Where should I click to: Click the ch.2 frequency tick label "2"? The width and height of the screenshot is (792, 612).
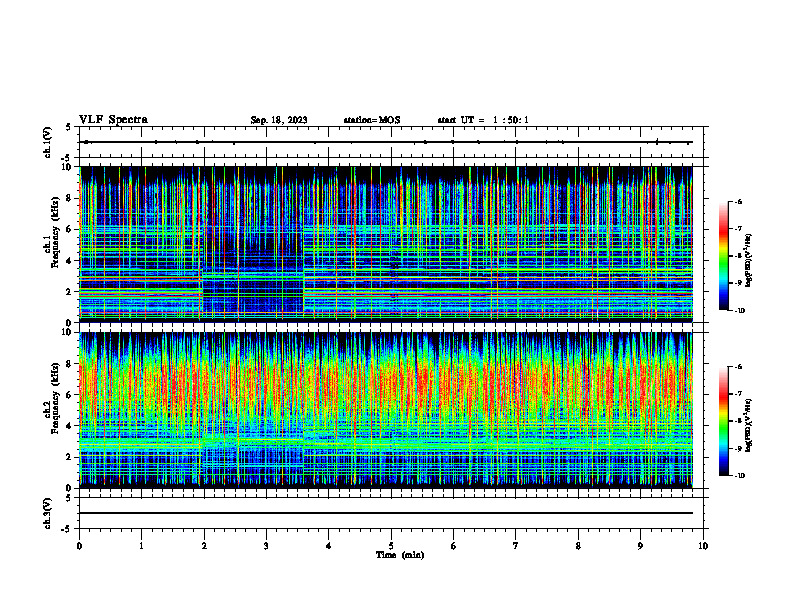click(70, 457)
